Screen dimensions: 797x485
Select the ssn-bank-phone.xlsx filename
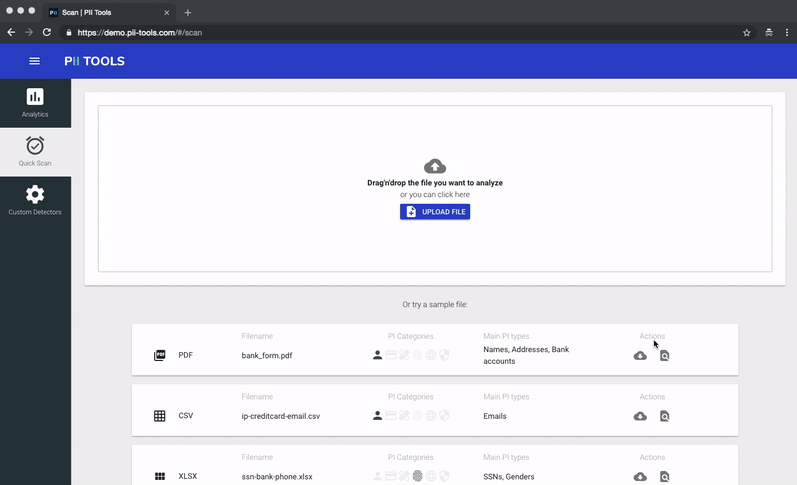coord(277,476)
